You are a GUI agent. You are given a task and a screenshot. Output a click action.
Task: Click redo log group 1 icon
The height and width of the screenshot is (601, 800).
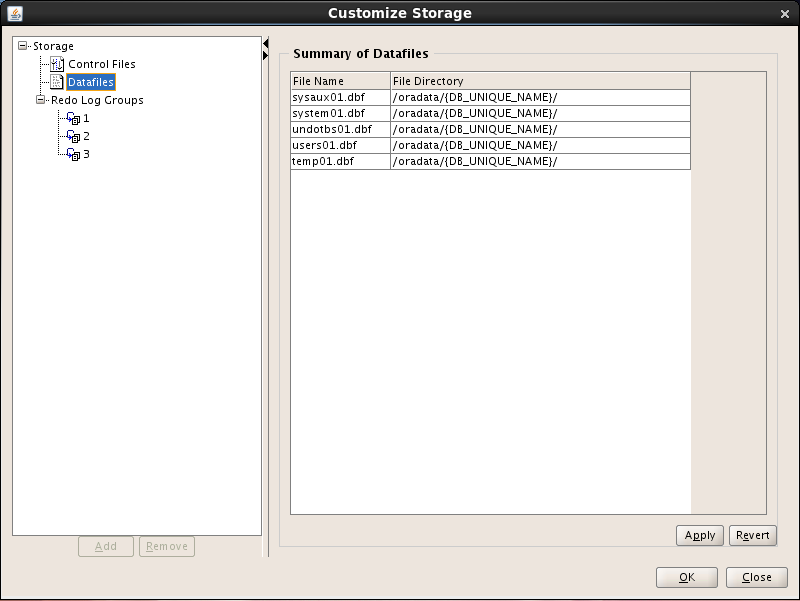73,118
